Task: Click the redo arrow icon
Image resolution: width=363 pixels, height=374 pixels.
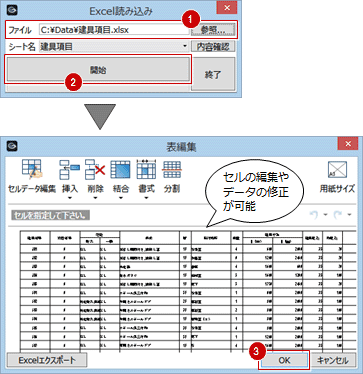Action: pos(338,215)
